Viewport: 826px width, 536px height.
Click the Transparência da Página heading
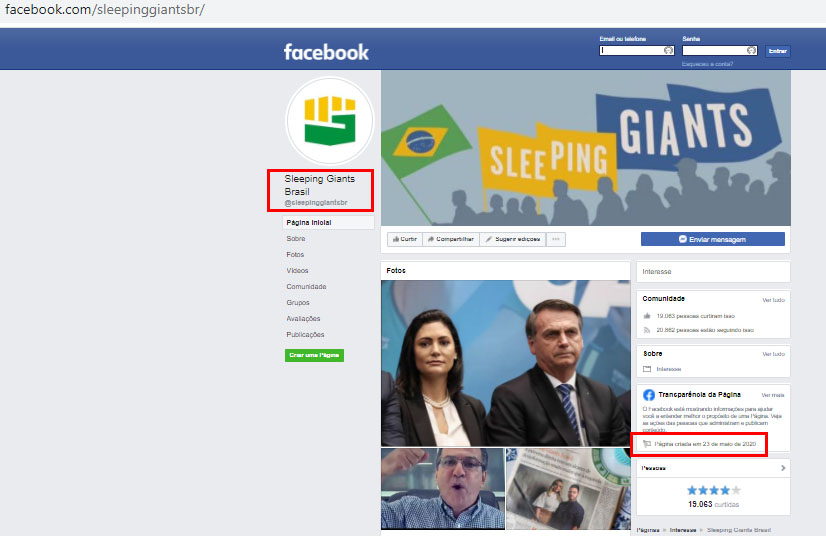pos(699,395)
